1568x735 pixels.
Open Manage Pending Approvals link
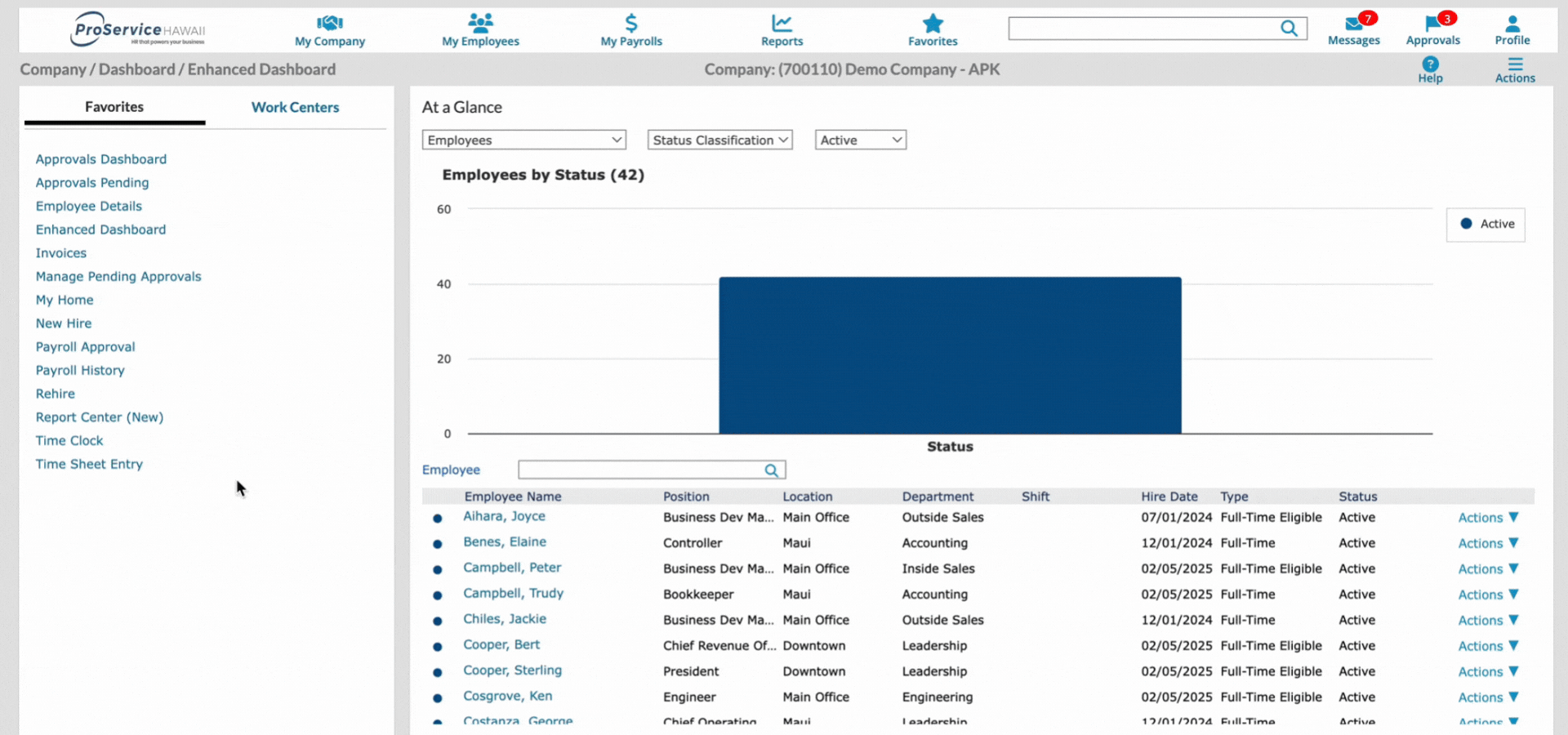click(x=118, y=277)
